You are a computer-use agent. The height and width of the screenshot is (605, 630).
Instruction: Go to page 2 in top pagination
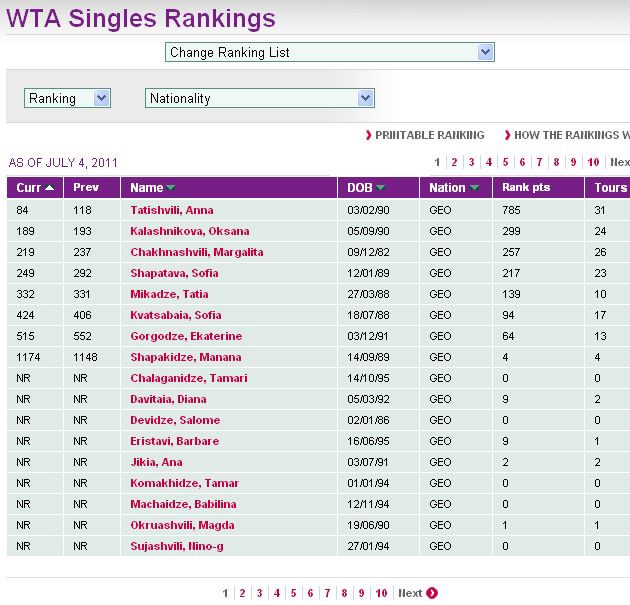(x=454, y=162)
